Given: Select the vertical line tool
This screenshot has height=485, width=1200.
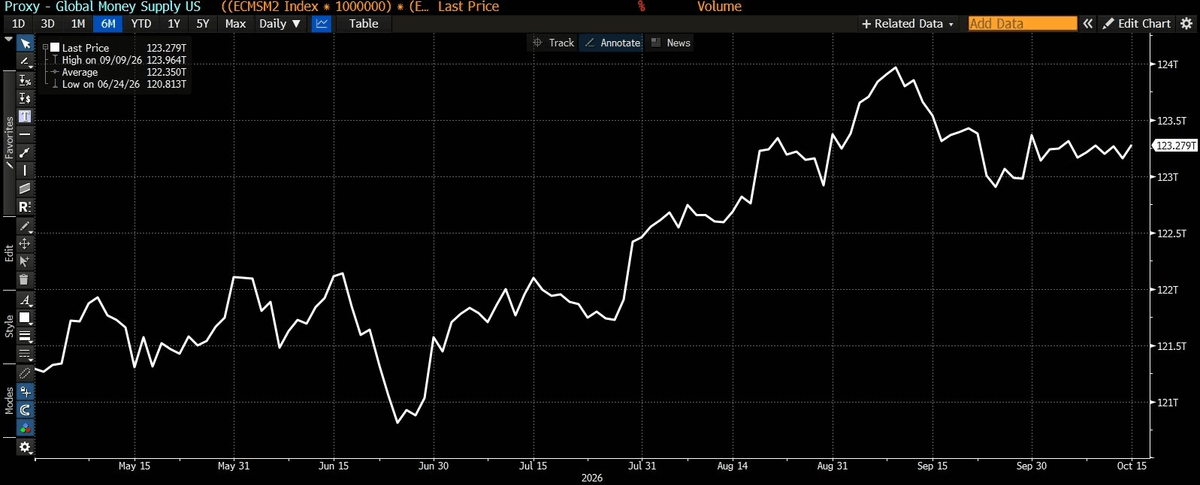Looking at the screenshot, I should pyautogui.click(x=25, y=170).
